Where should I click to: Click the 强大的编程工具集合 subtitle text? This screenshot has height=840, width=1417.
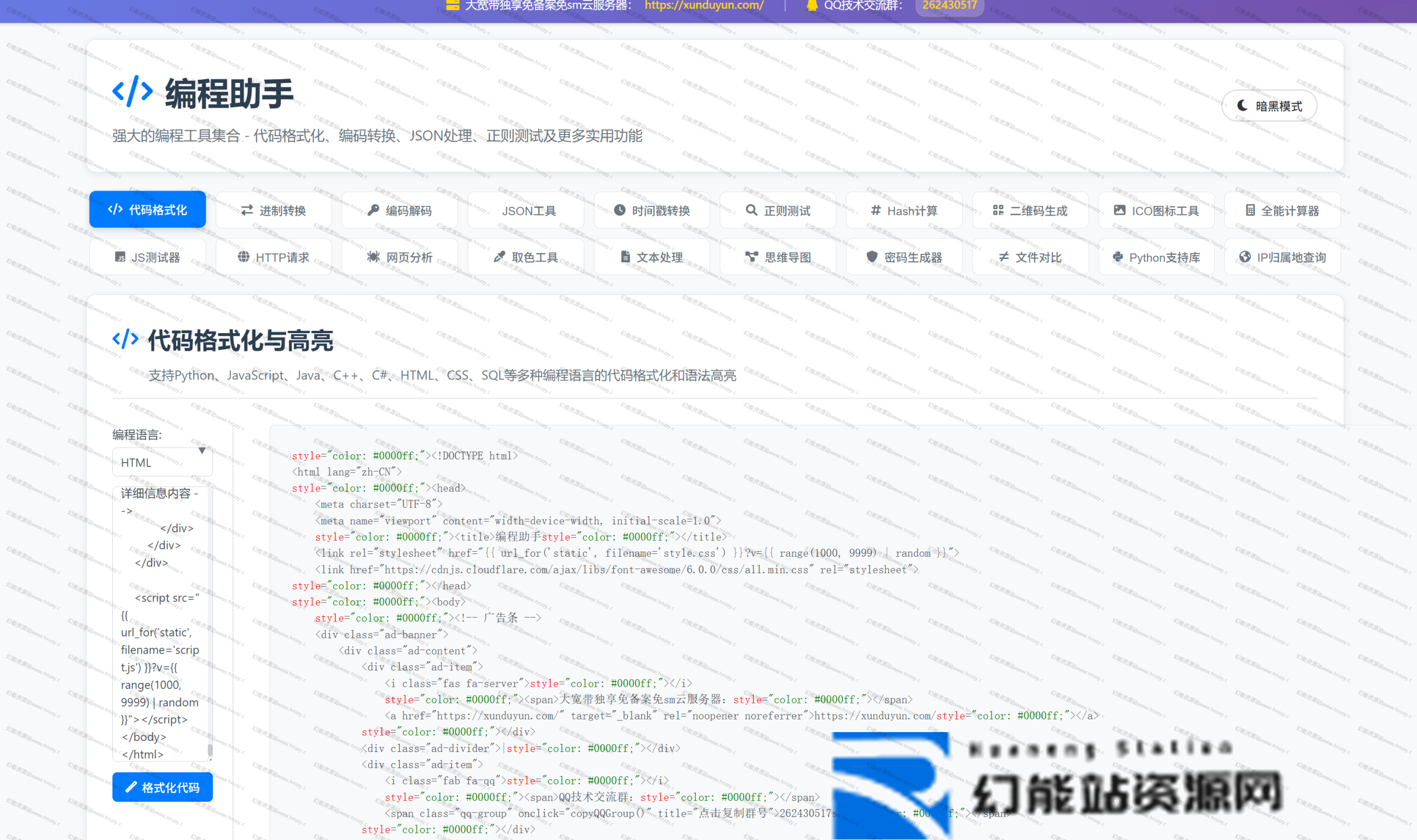pyautogui.click(x=377, y=136)
